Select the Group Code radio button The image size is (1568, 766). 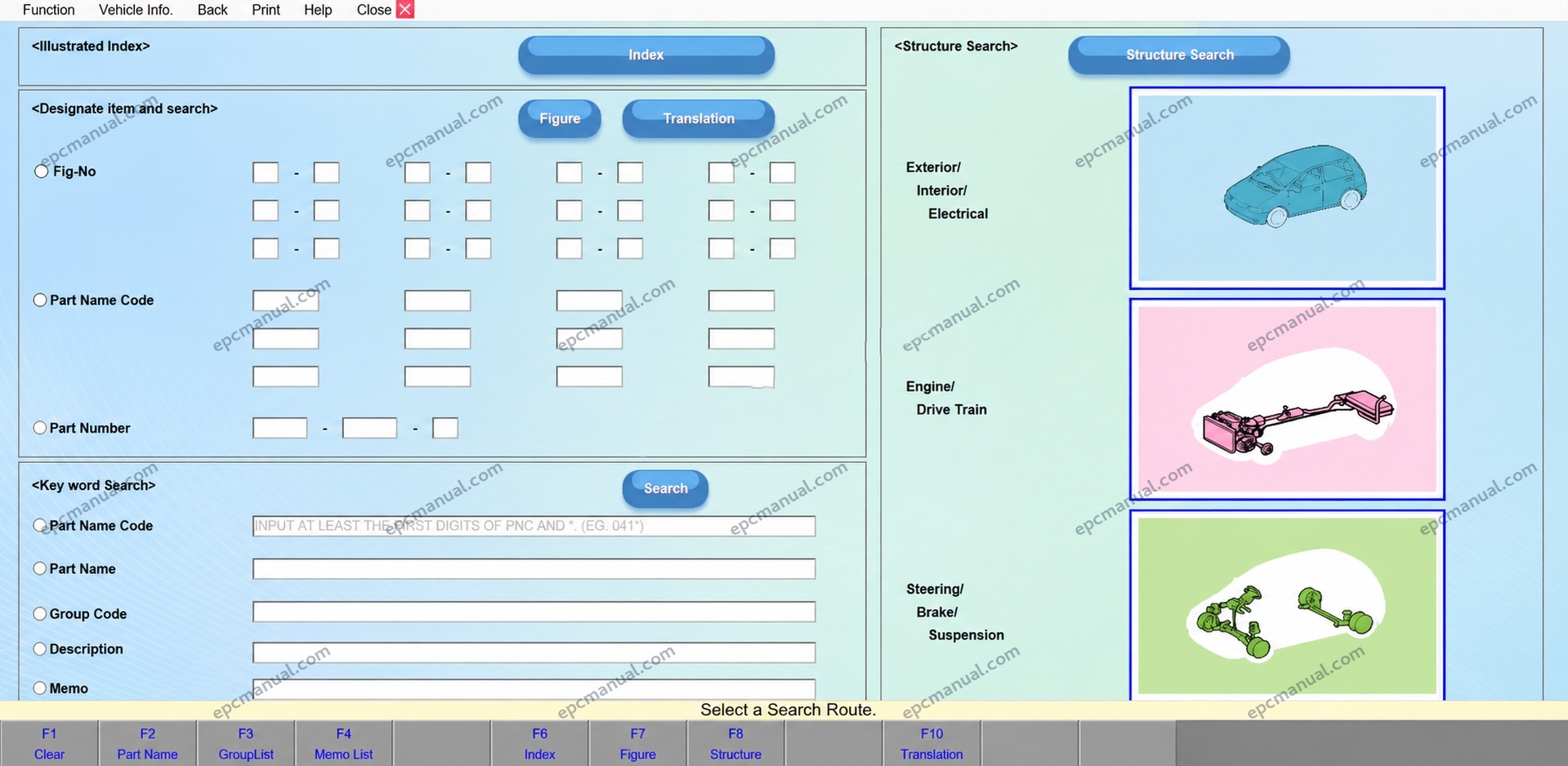39,613
